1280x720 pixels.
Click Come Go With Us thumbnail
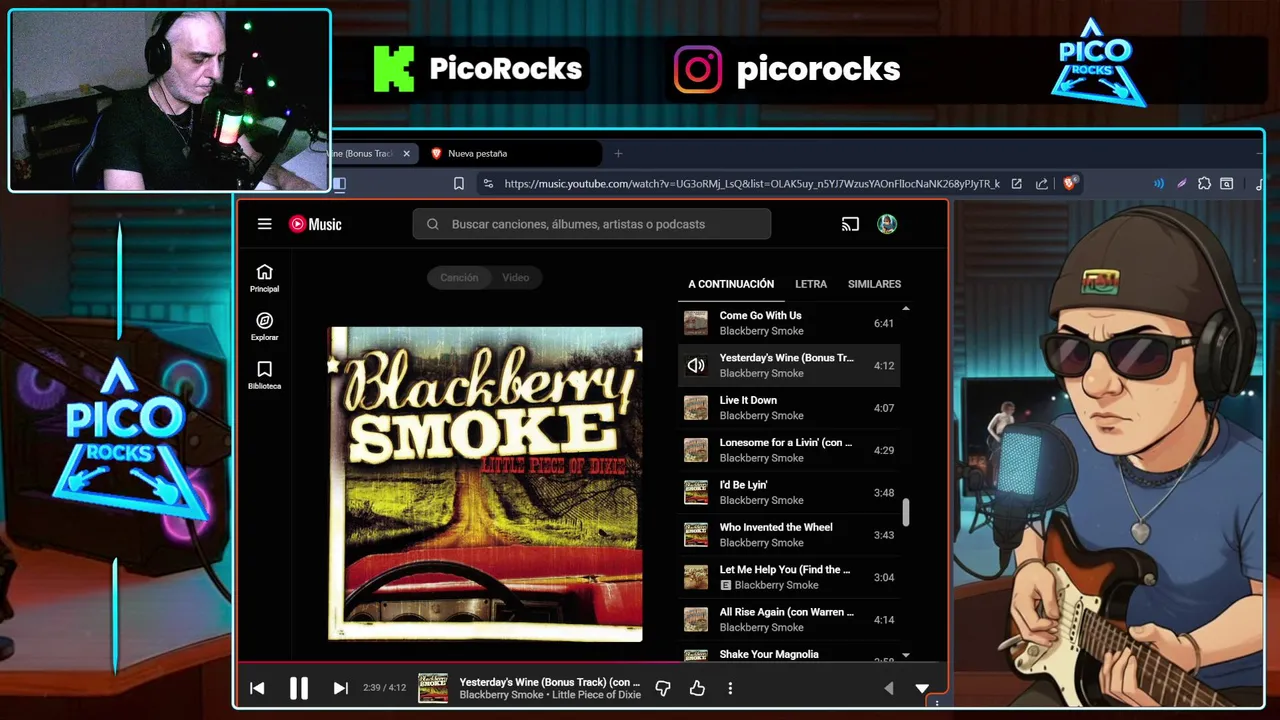pyautogui.click(x=696, y=323)
